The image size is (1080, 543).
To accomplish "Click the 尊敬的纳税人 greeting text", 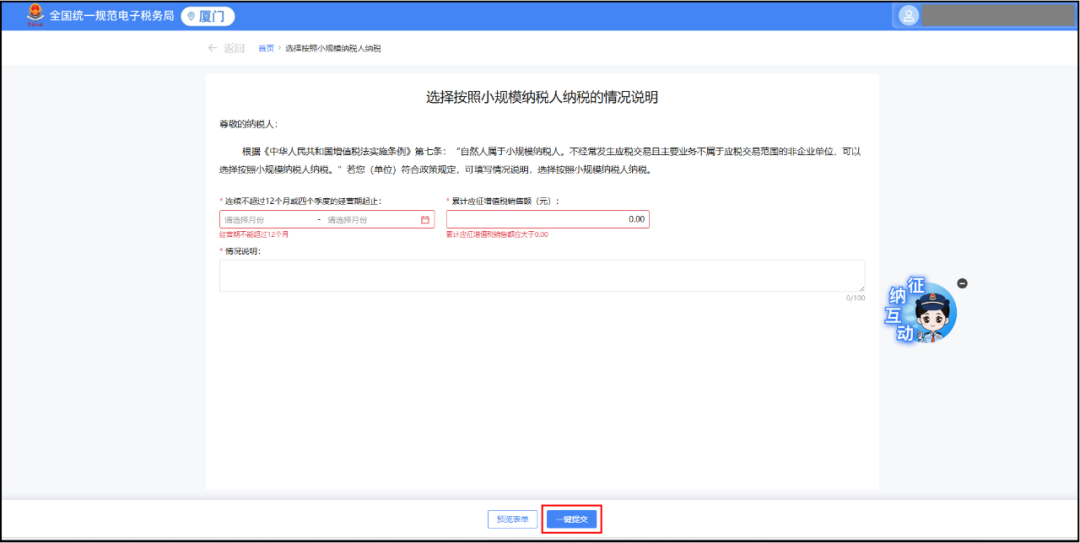I will (x=248, y=125).
